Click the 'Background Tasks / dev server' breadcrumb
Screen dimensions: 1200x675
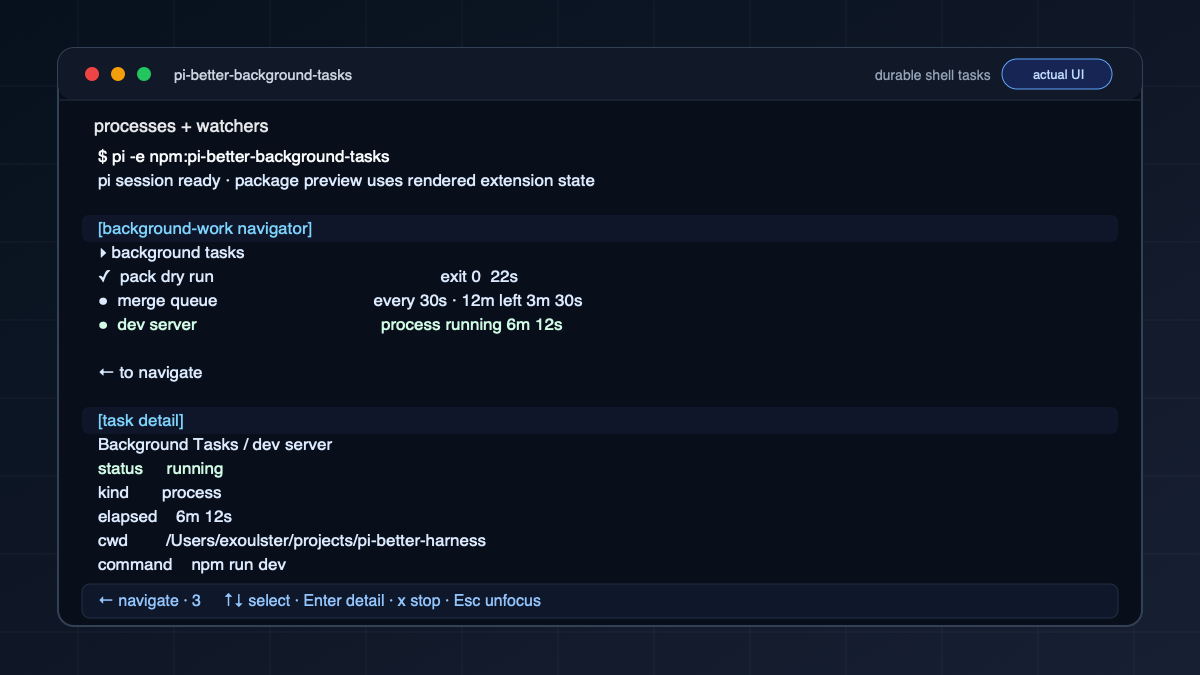215,445
